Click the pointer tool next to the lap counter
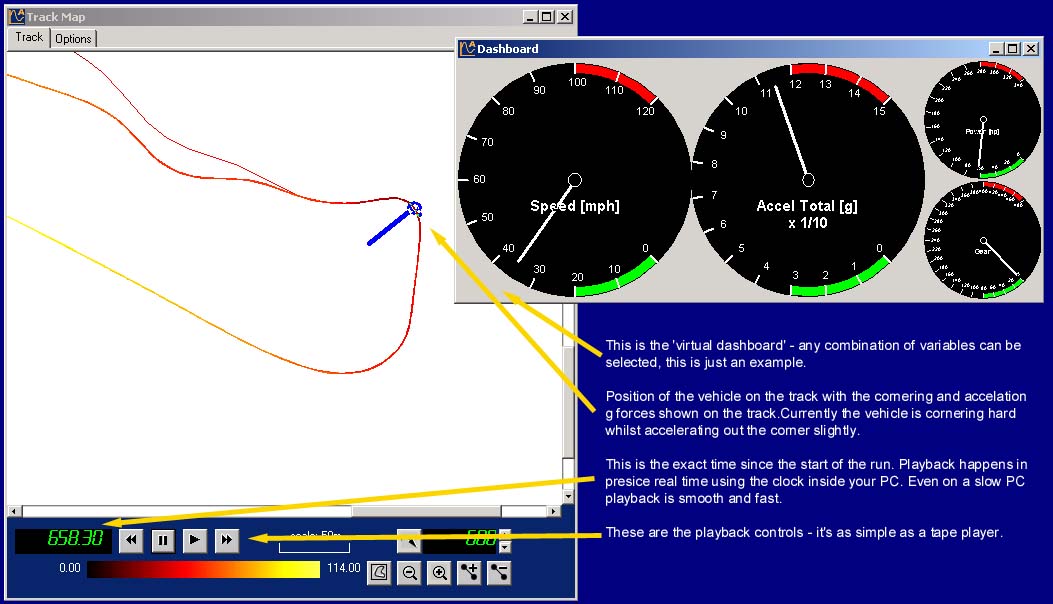The height and width of the screenshot is (604, 1053). [409, 540]
